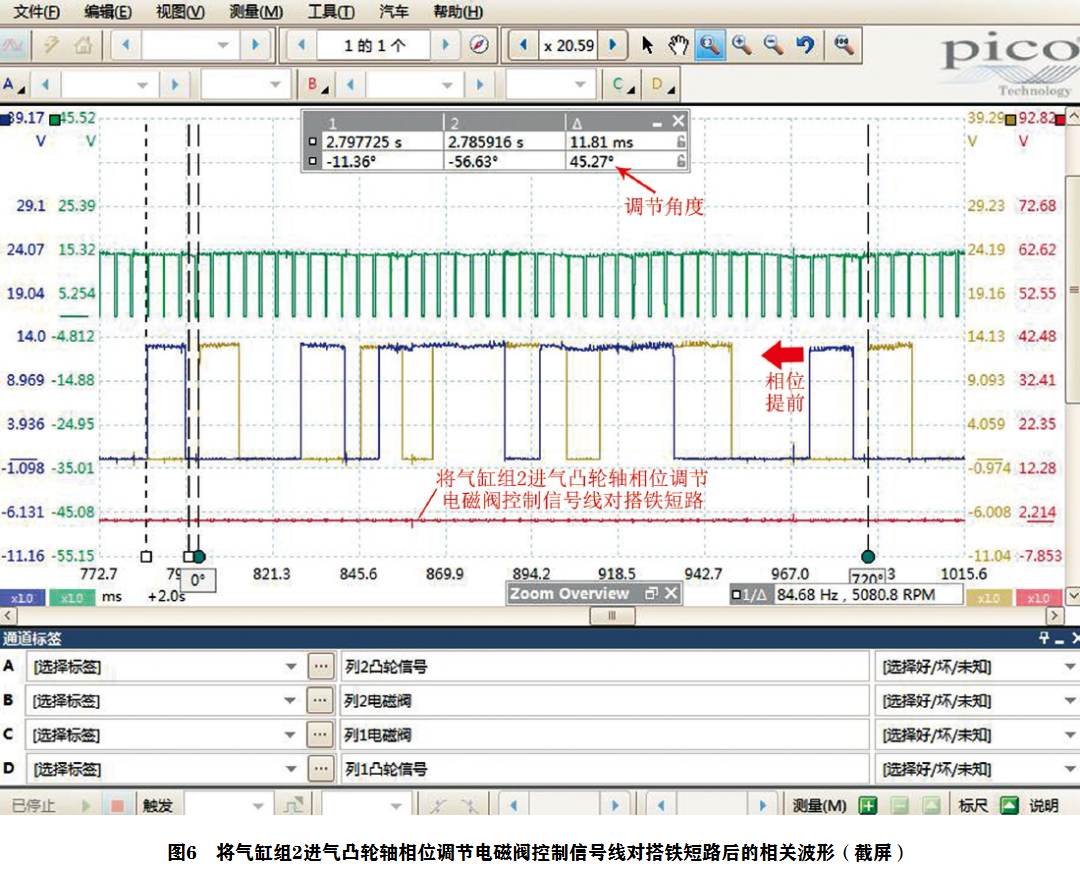The height and width of the screenshot is (876, 1080).
Task: Expand channel B input range dropdown
Action: 447,85
